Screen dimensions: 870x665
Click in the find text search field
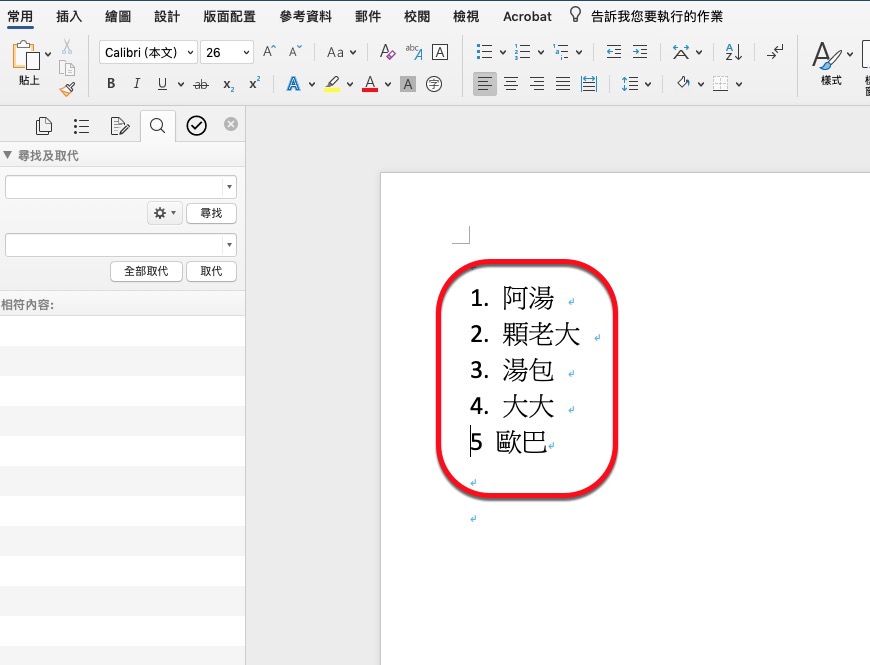tap(114, 187)
